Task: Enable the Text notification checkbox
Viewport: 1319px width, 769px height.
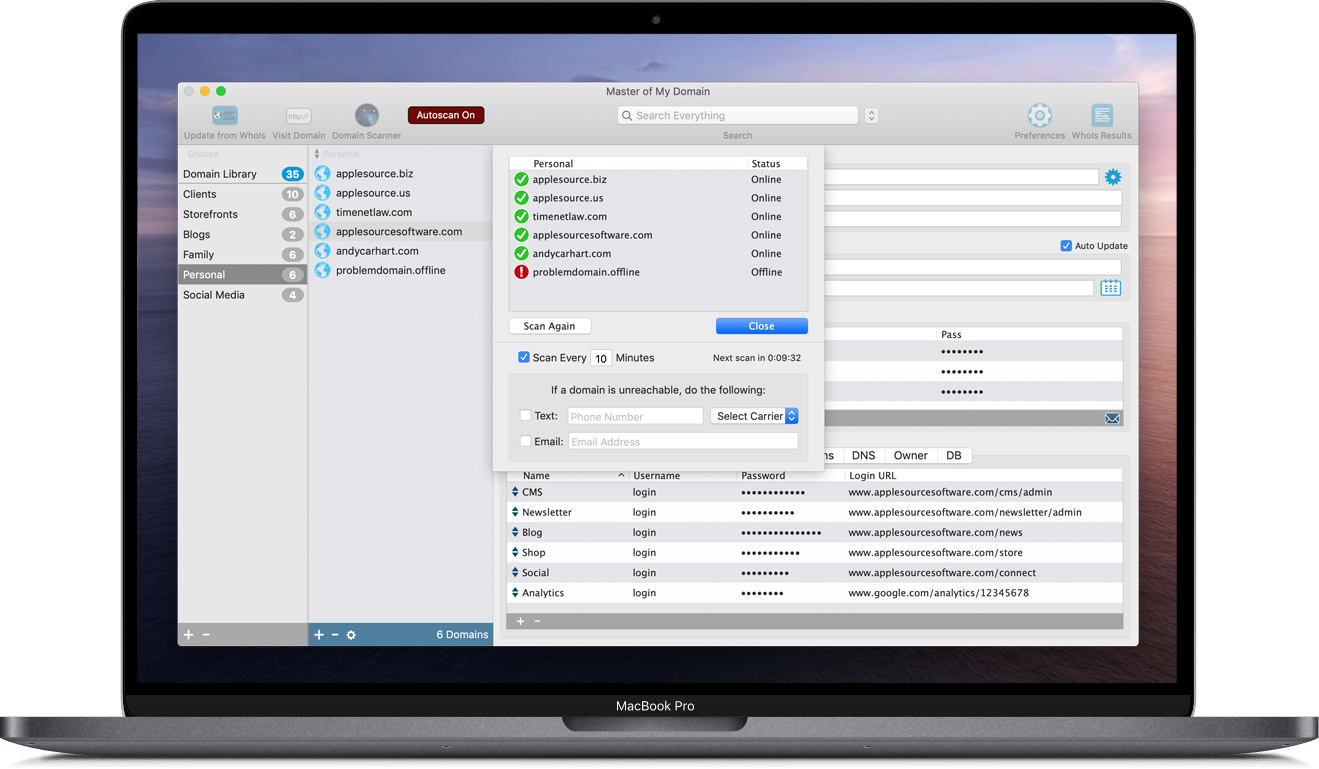Action: click(x=526, y=416)
